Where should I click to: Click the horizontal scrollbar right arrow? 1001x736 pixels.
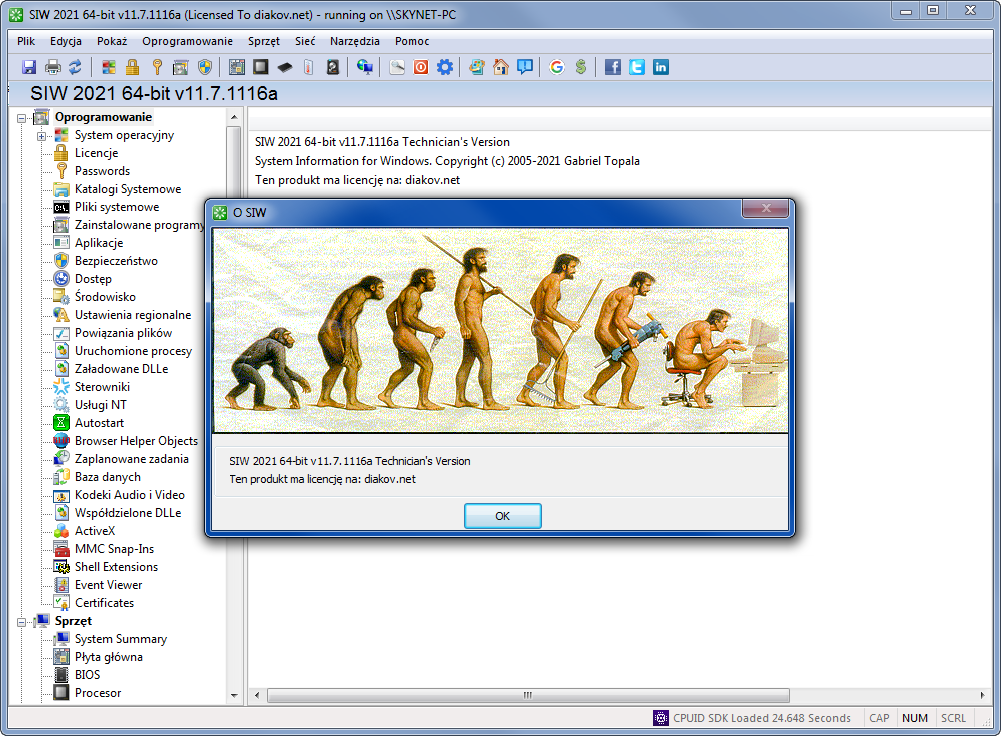click(x=982, y=695)
